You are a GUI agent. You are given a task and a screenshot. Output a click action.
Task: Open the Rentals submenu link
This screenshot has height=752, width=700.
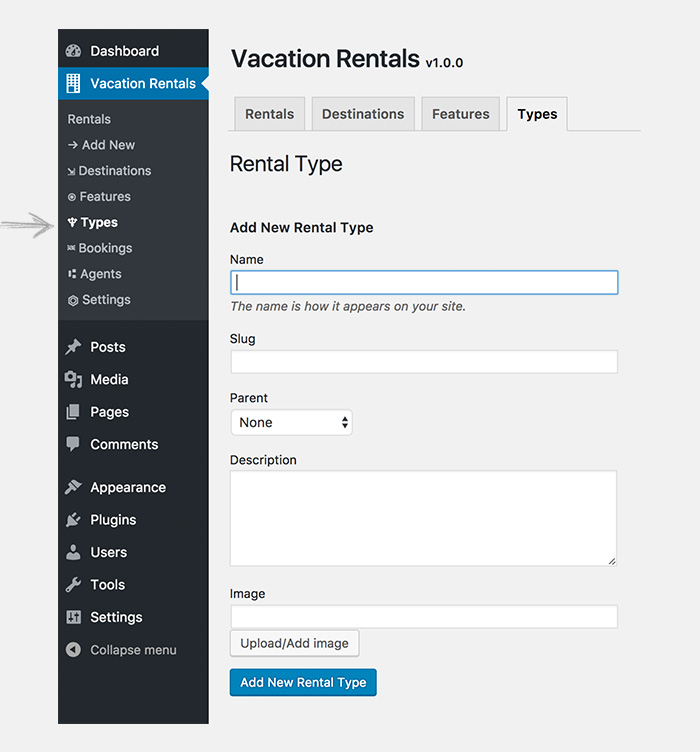(89, 119)
